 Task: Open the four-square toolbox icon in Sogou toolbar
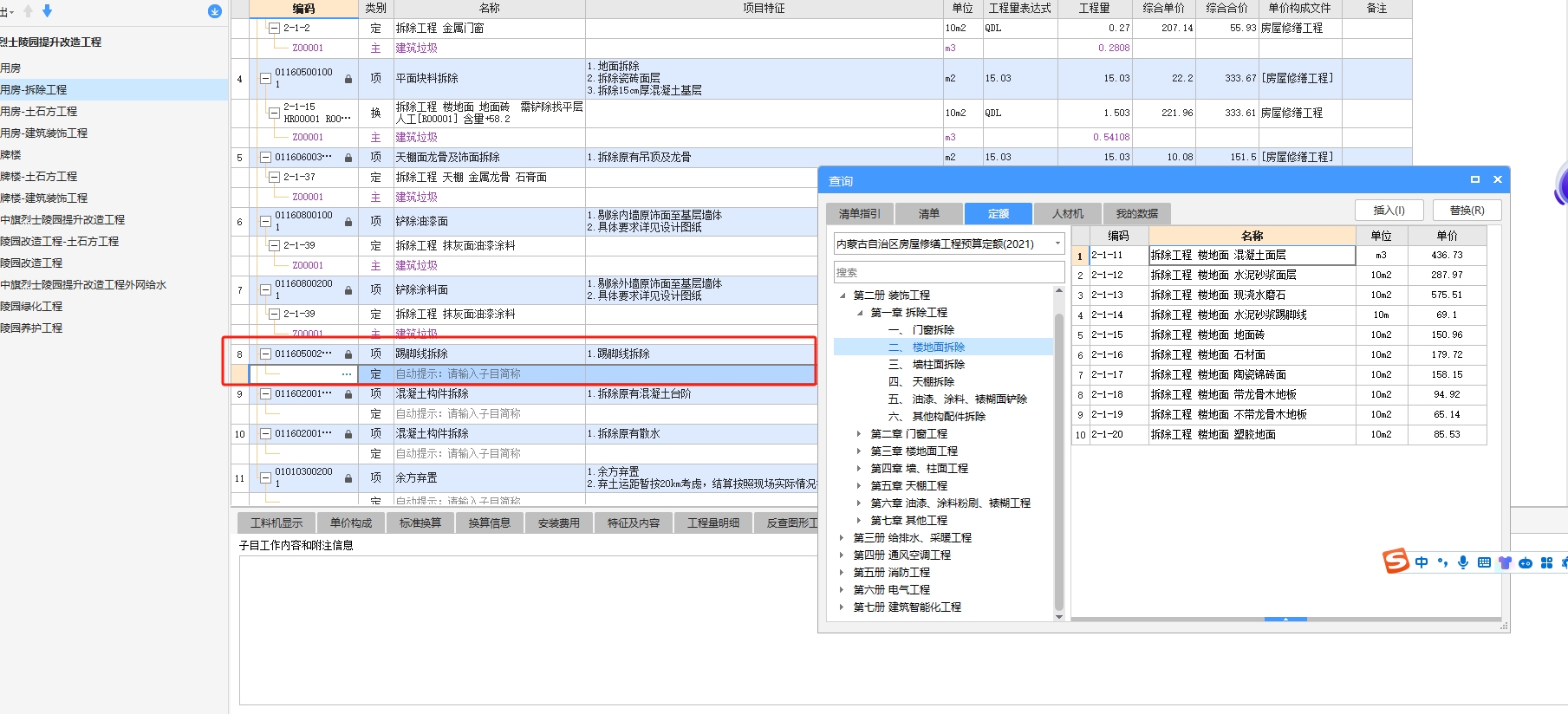click(1546, 562)
